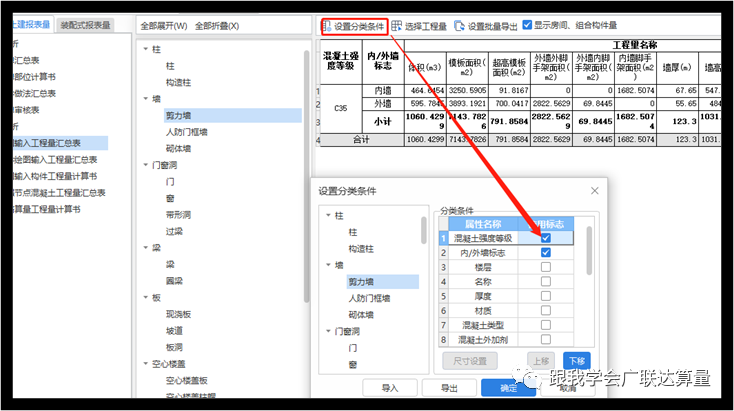The width and height of the screenshot is (734, 411).
Task: Check the 混凝土类型 classification checkbox
Action: (545, 325)
